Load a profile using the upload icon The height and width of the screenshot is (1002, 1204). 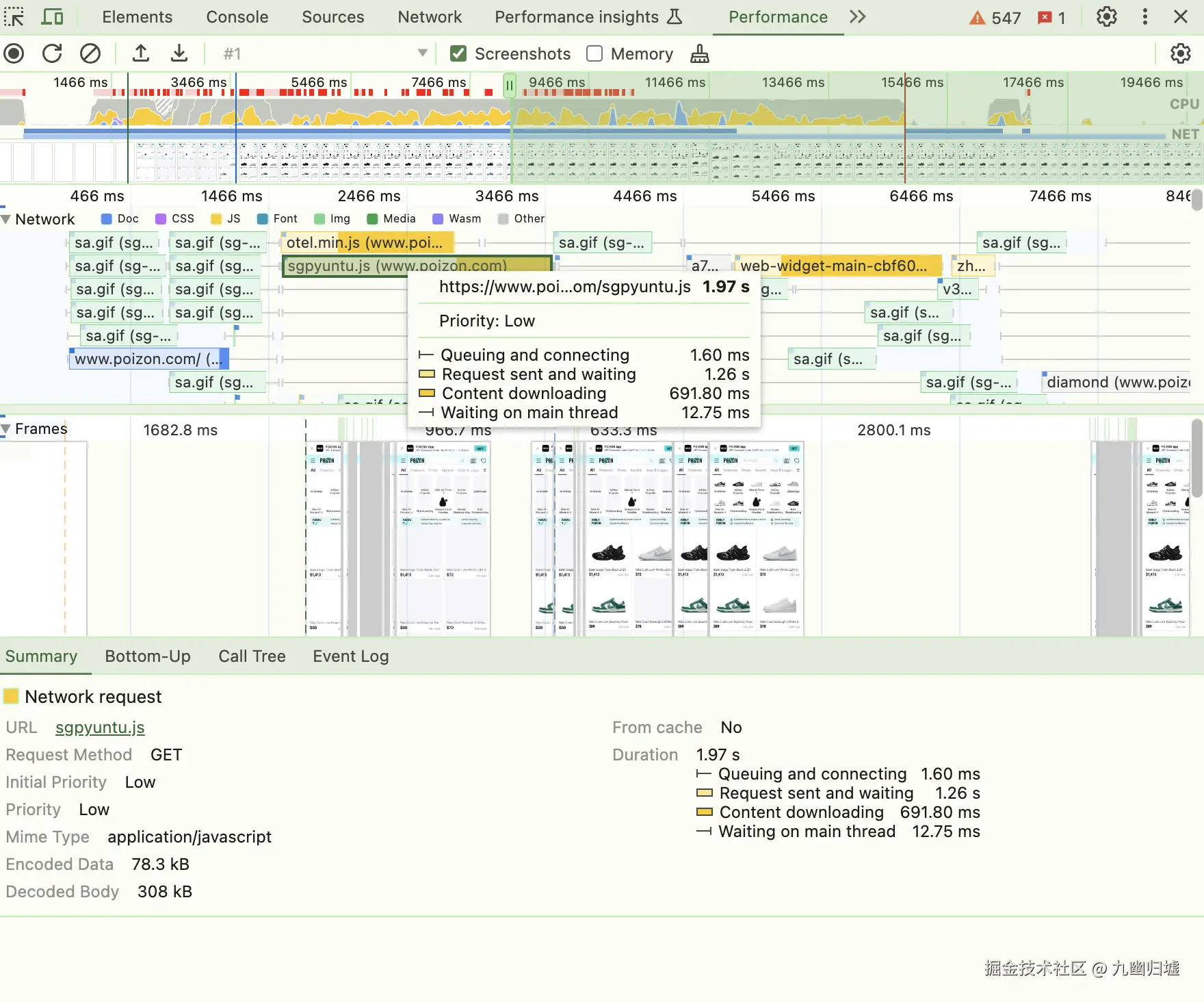pyautogui.click(x=141, y=53)
